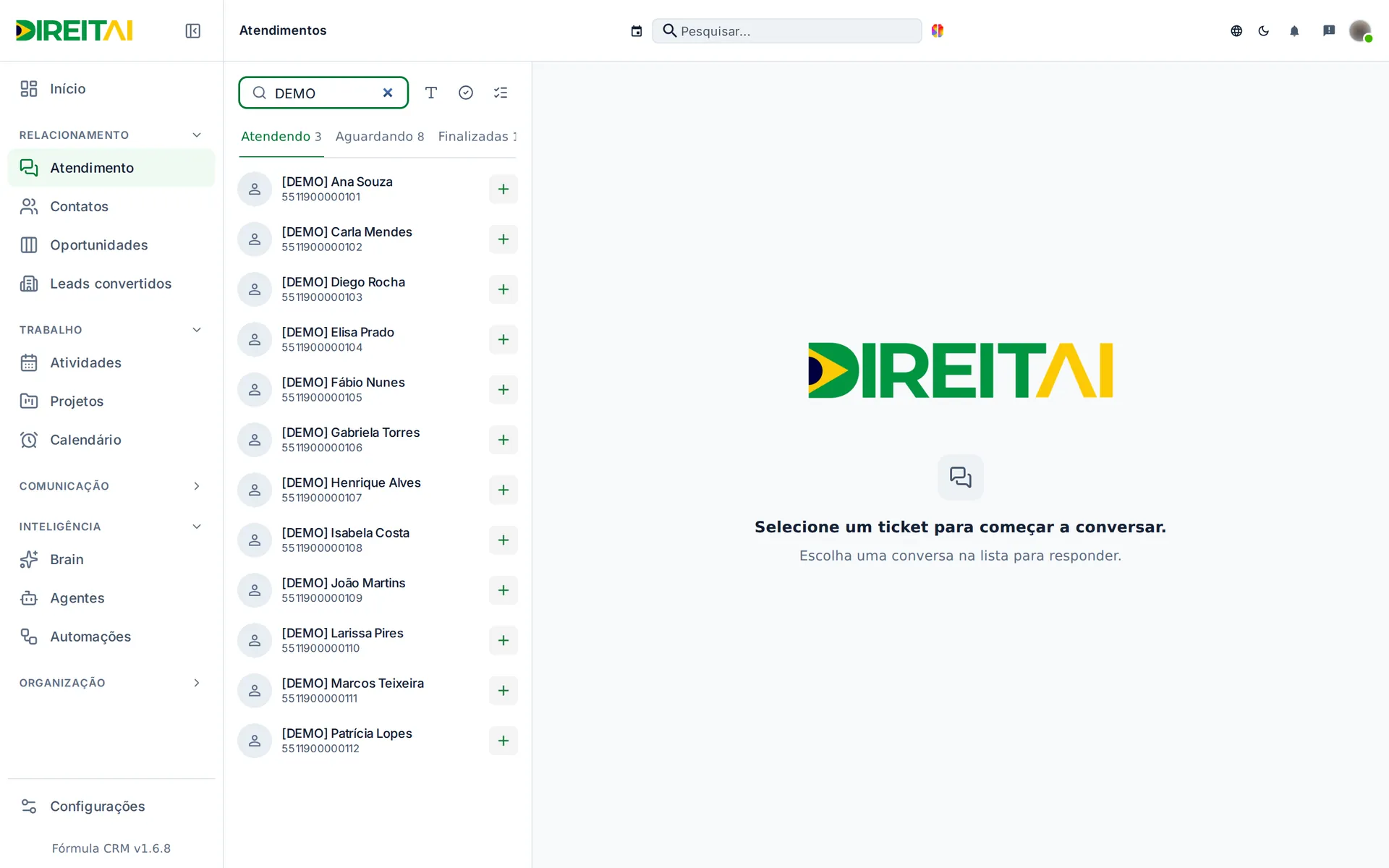Toggle dark mode moon icon
The height and width of the screenshot is (868, 1389).
1264,31
